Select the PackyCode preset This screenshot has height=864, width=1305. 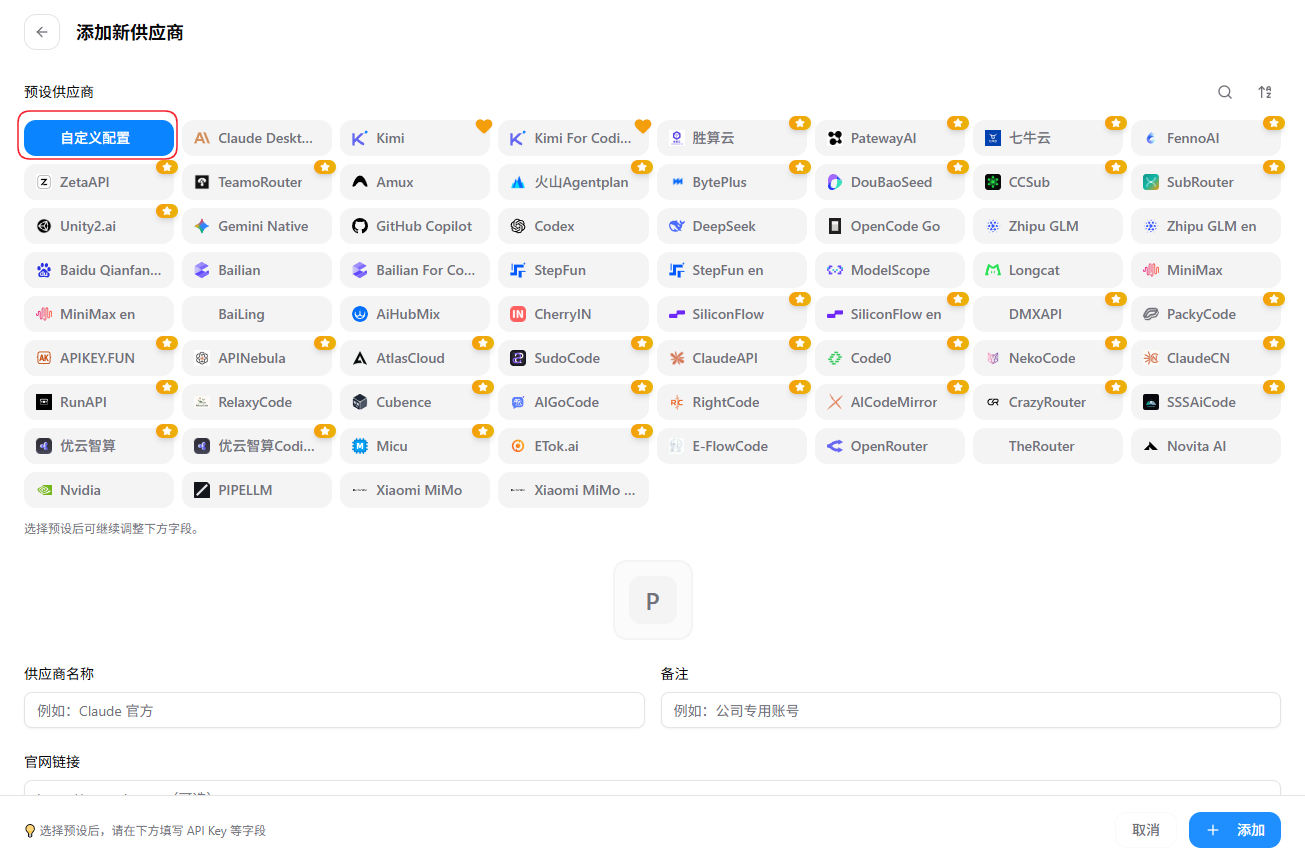(1206, 314)
